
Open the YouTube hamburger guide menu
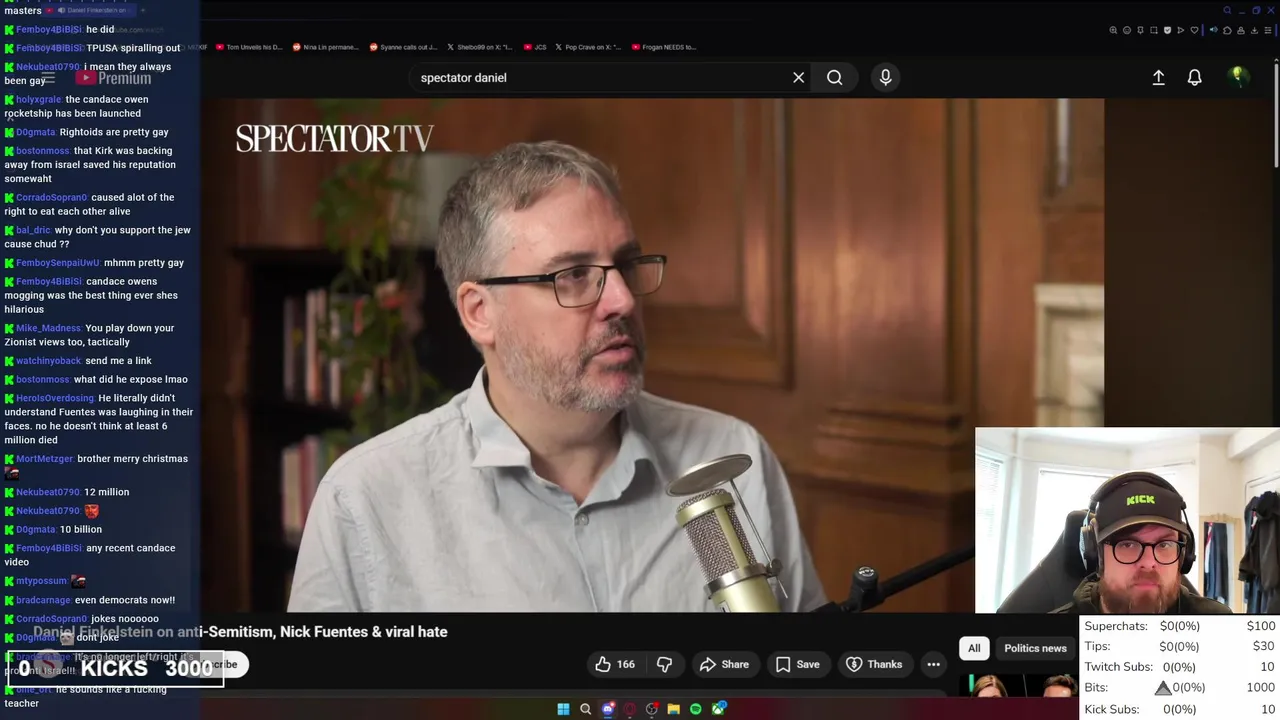point(47,78)
